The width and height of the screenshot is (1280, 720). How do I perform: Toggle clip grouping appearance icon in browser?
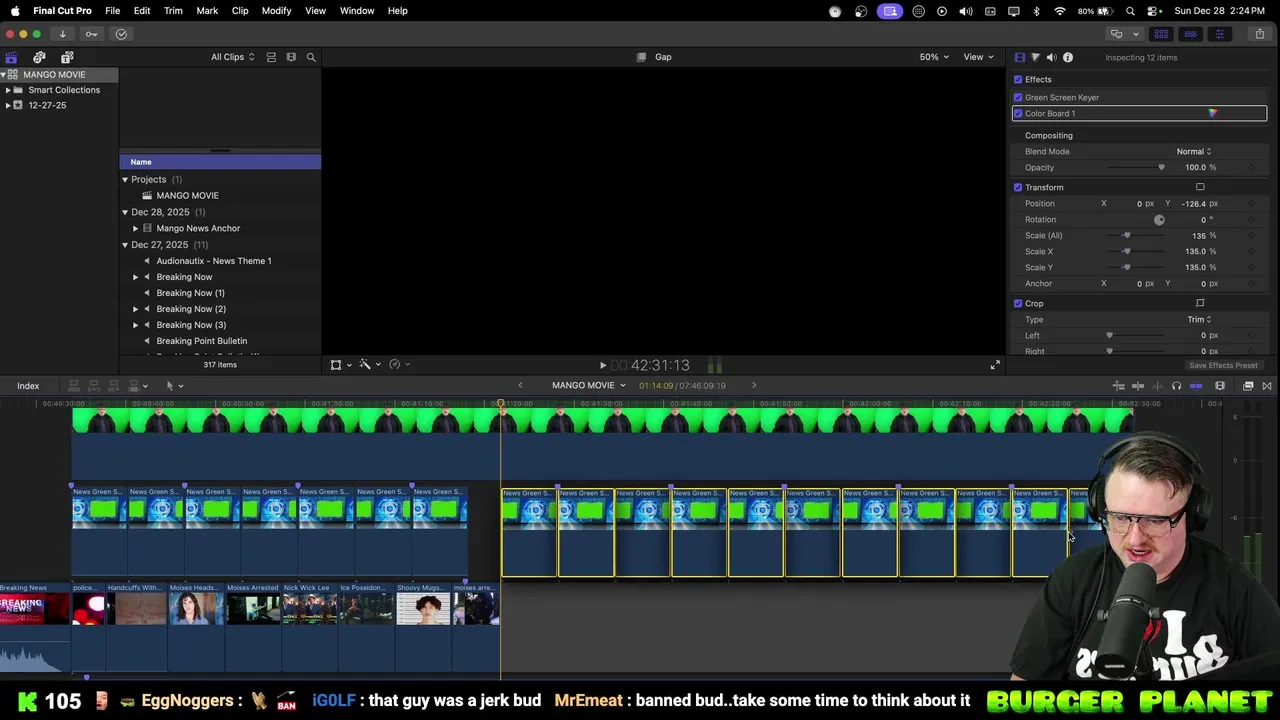(x=271, y=57)
